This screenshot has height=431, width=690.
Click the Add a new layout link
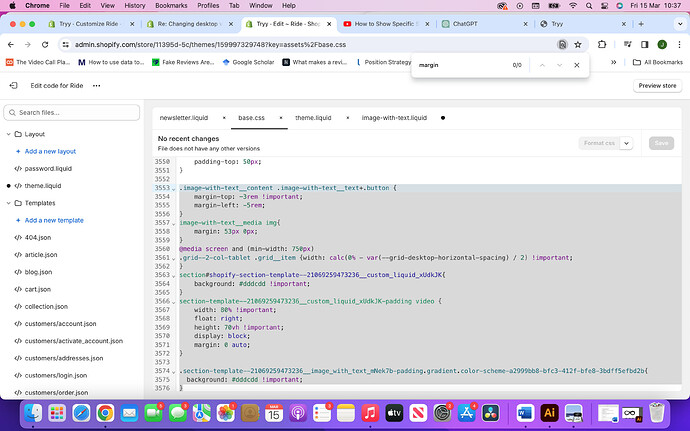(50, 151)
